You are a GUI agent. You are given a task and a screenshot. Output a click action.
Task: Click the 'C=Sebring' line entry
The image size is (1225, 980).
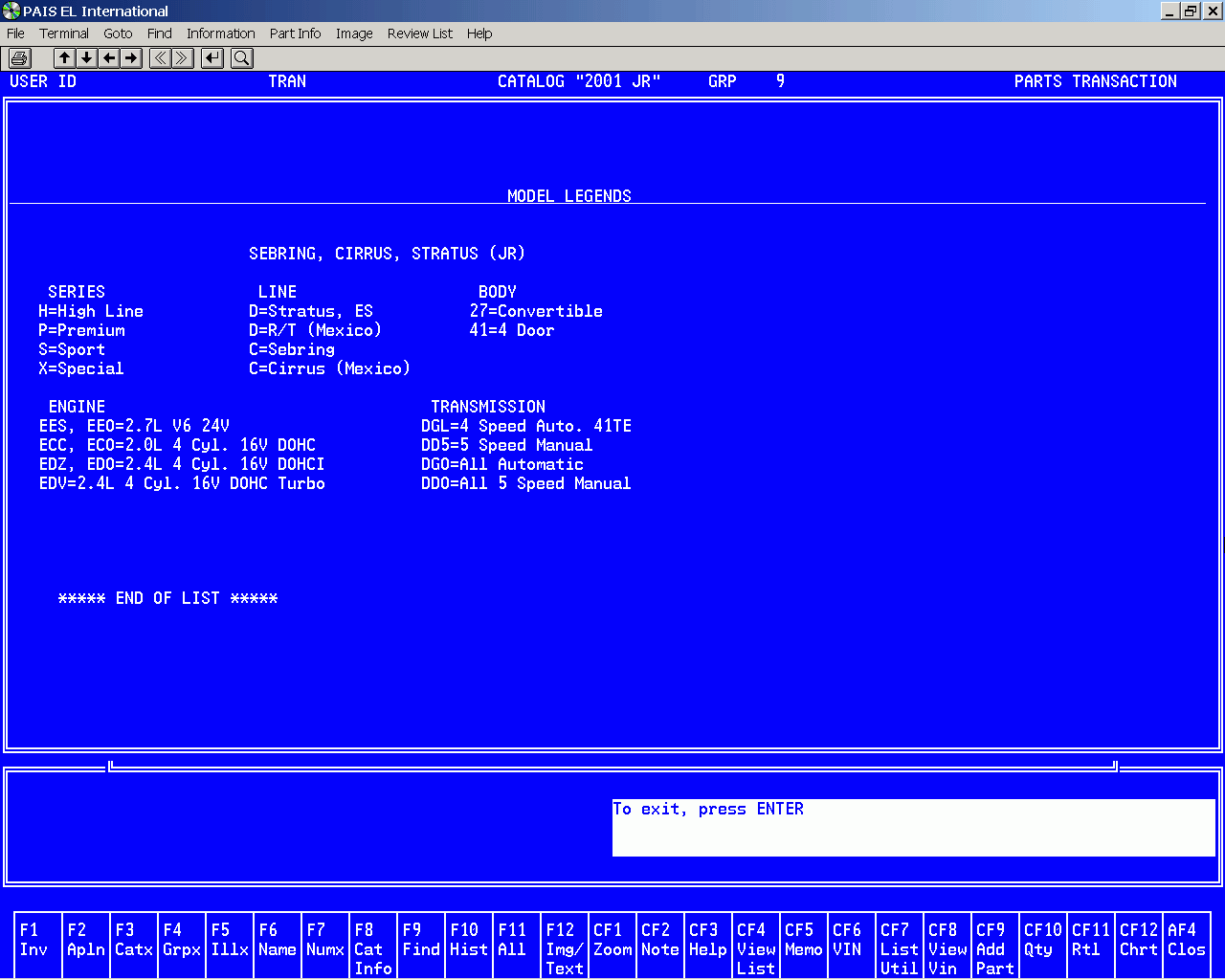tap(292, 349)
